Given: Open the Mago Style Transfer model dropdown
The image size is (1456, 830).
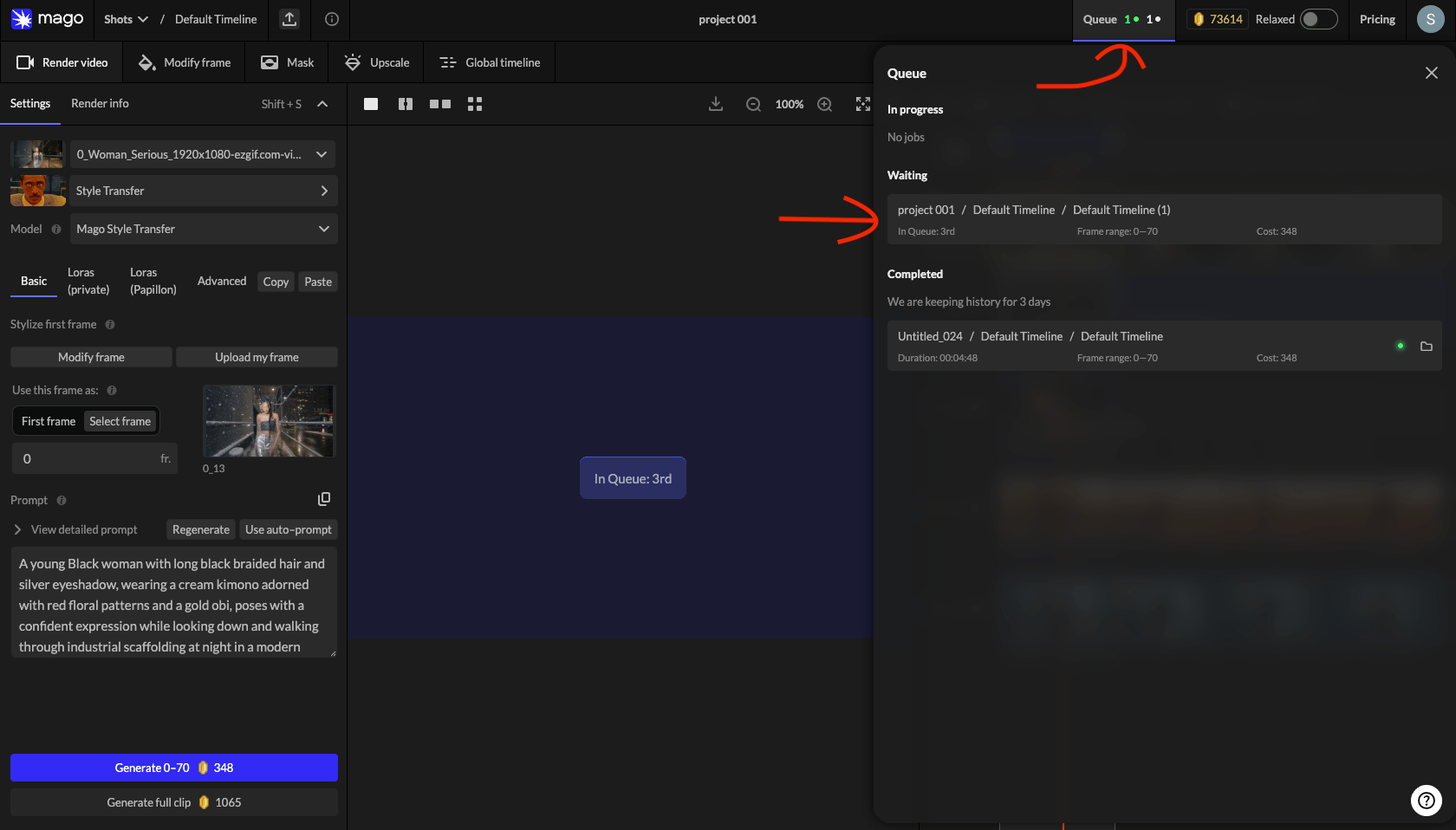Looking at the screenshot, I should [204, 229].
